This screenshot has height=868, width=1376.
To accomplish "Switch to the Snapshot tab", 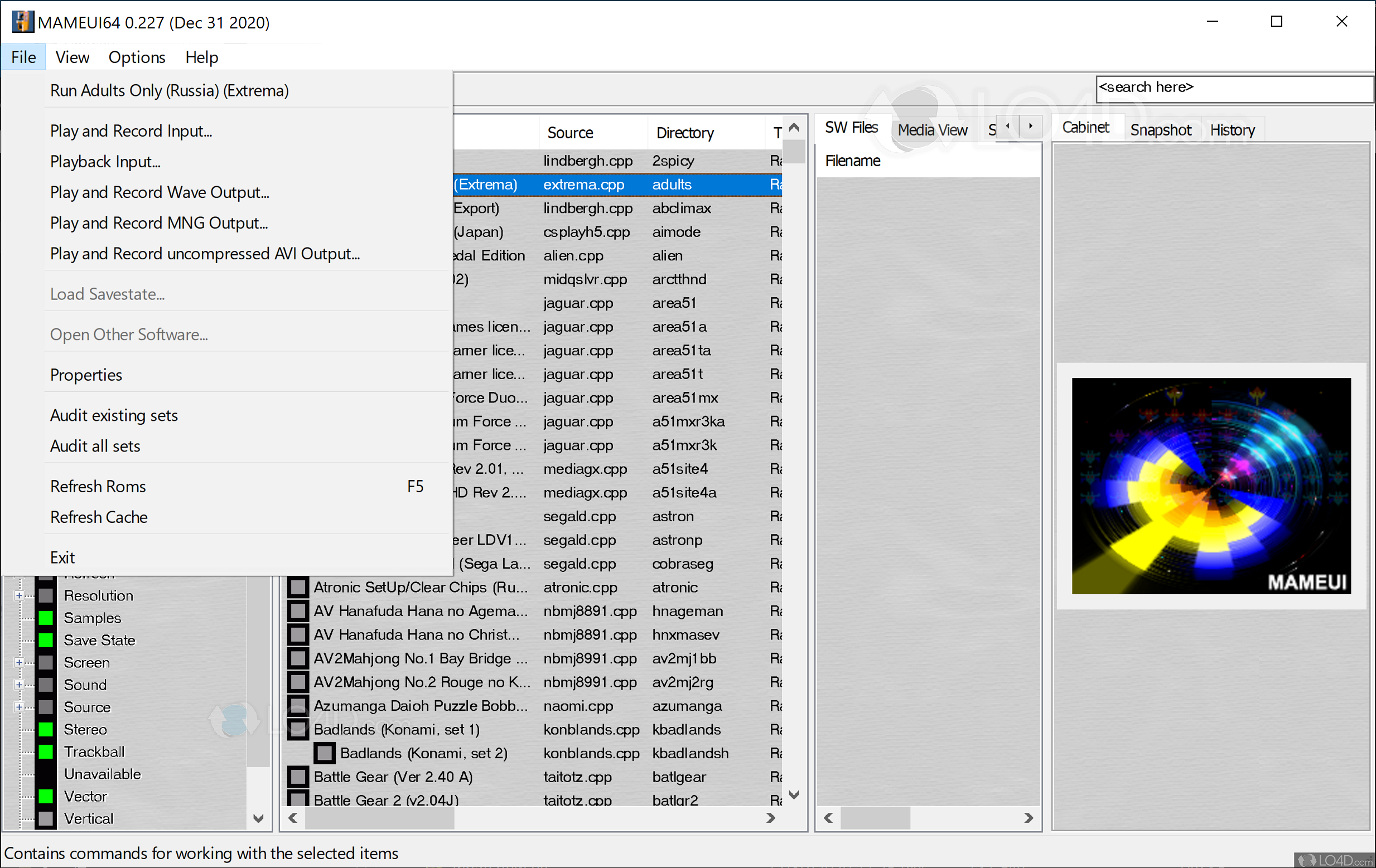I will [x=1160, y=130].
